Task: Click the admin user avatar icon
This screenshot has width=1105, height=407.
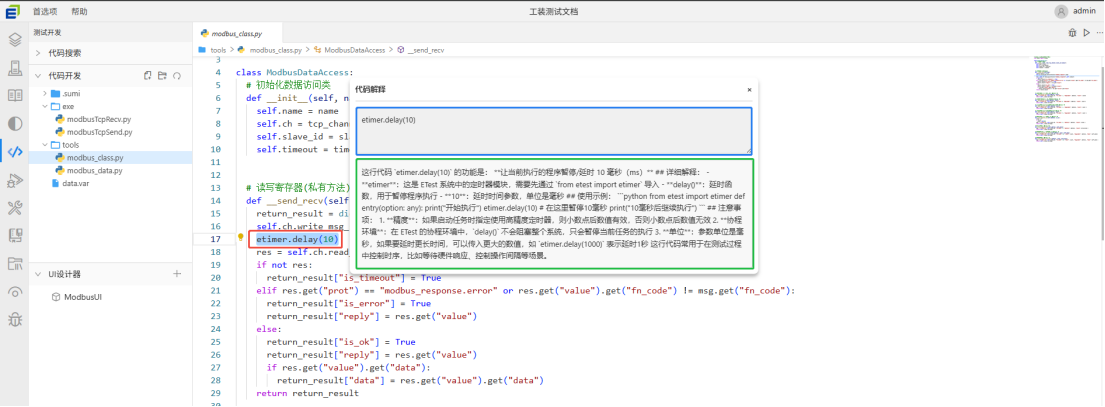Action: click(1061, 11)
